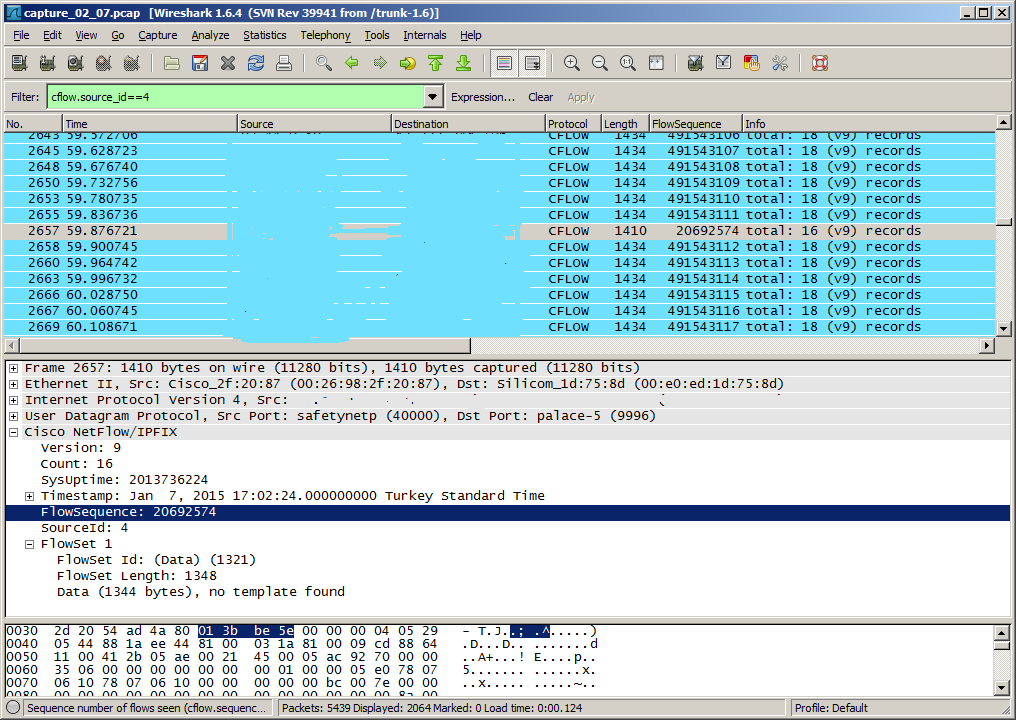Toggle auto scroll in live capture

pyautogui.click(x=532, y=63)
